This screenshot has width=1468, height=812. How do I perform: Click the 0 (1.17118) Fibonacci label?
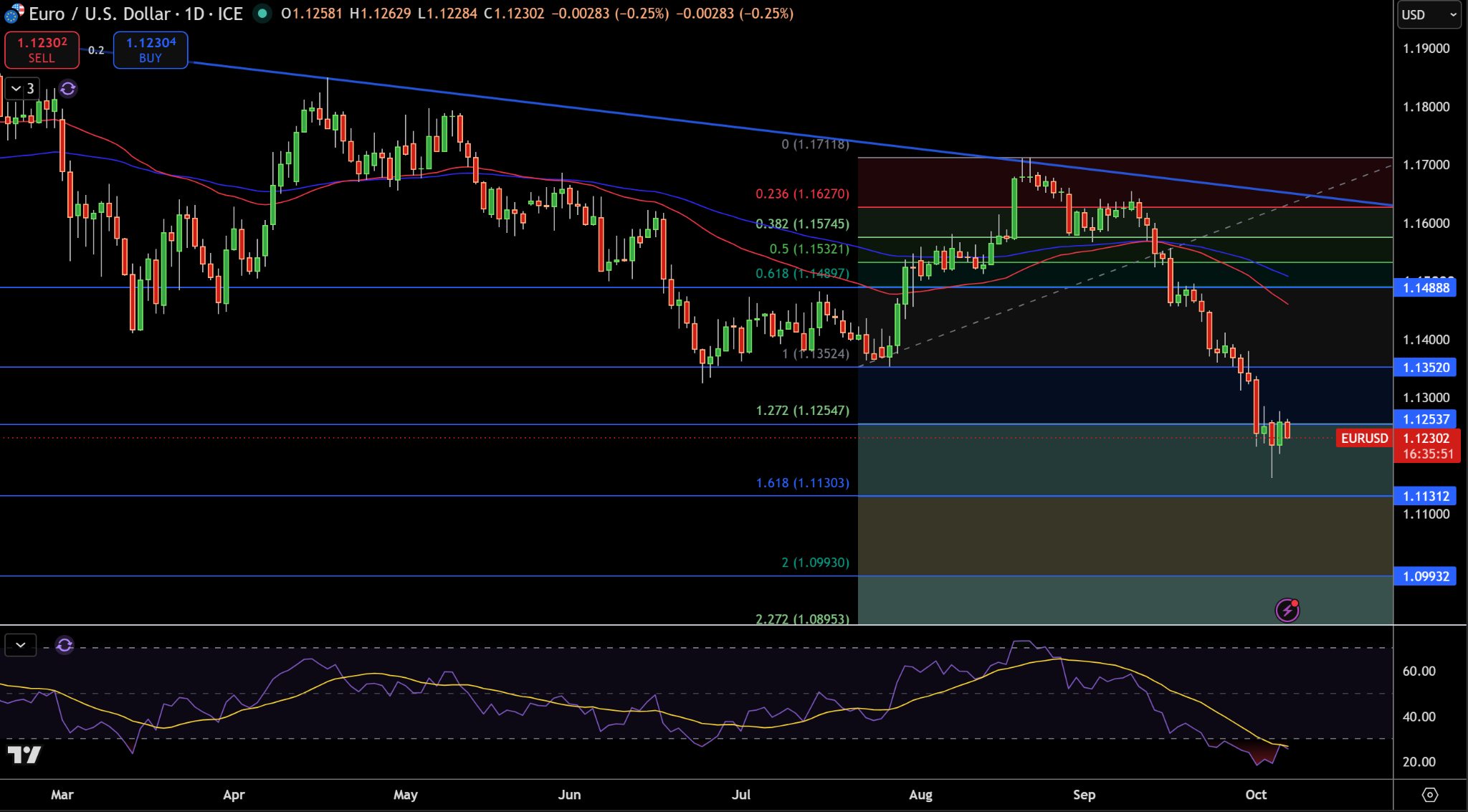coord(815,145)
